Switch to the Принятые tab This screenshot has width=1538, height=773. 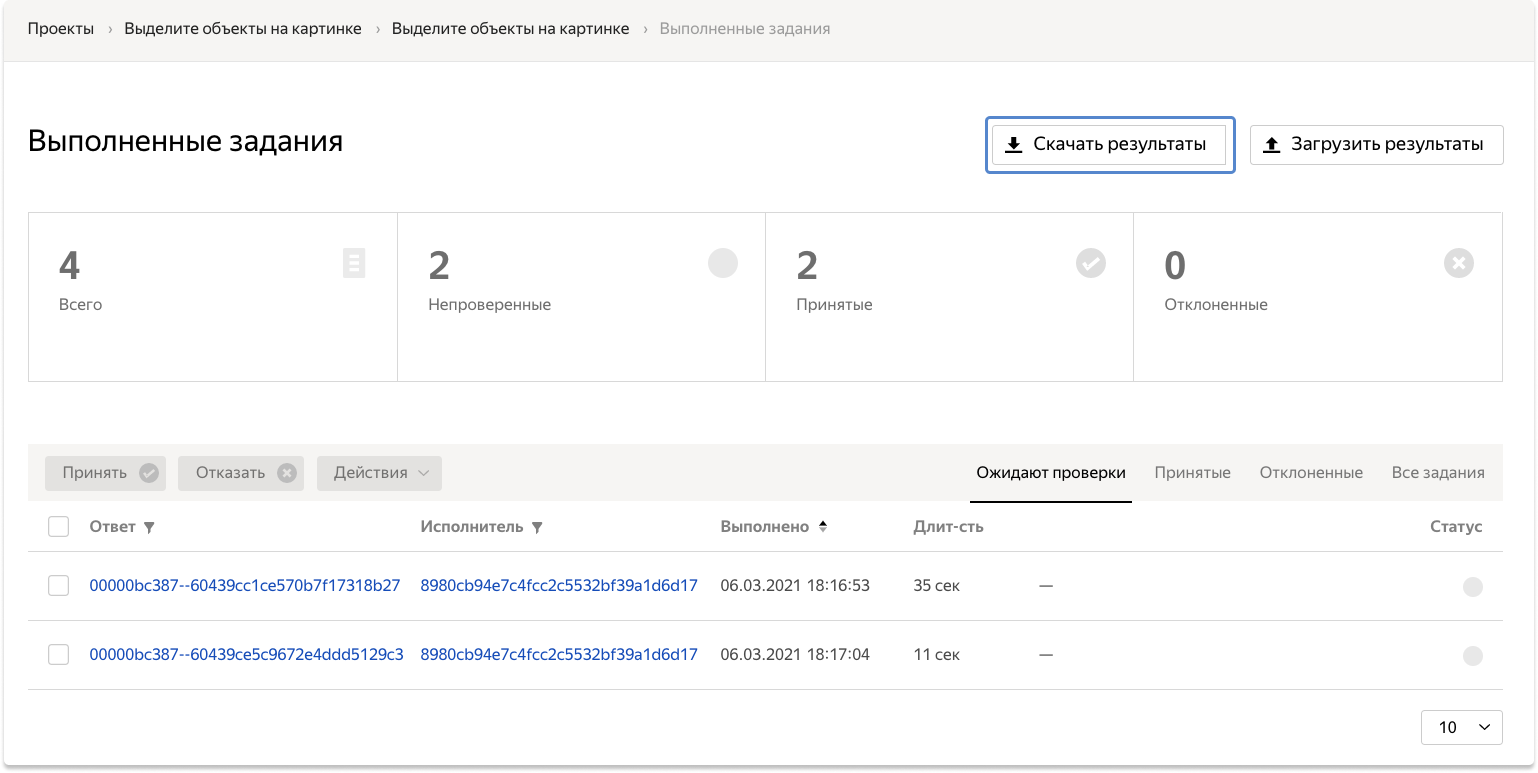(x=1192, y=473)
